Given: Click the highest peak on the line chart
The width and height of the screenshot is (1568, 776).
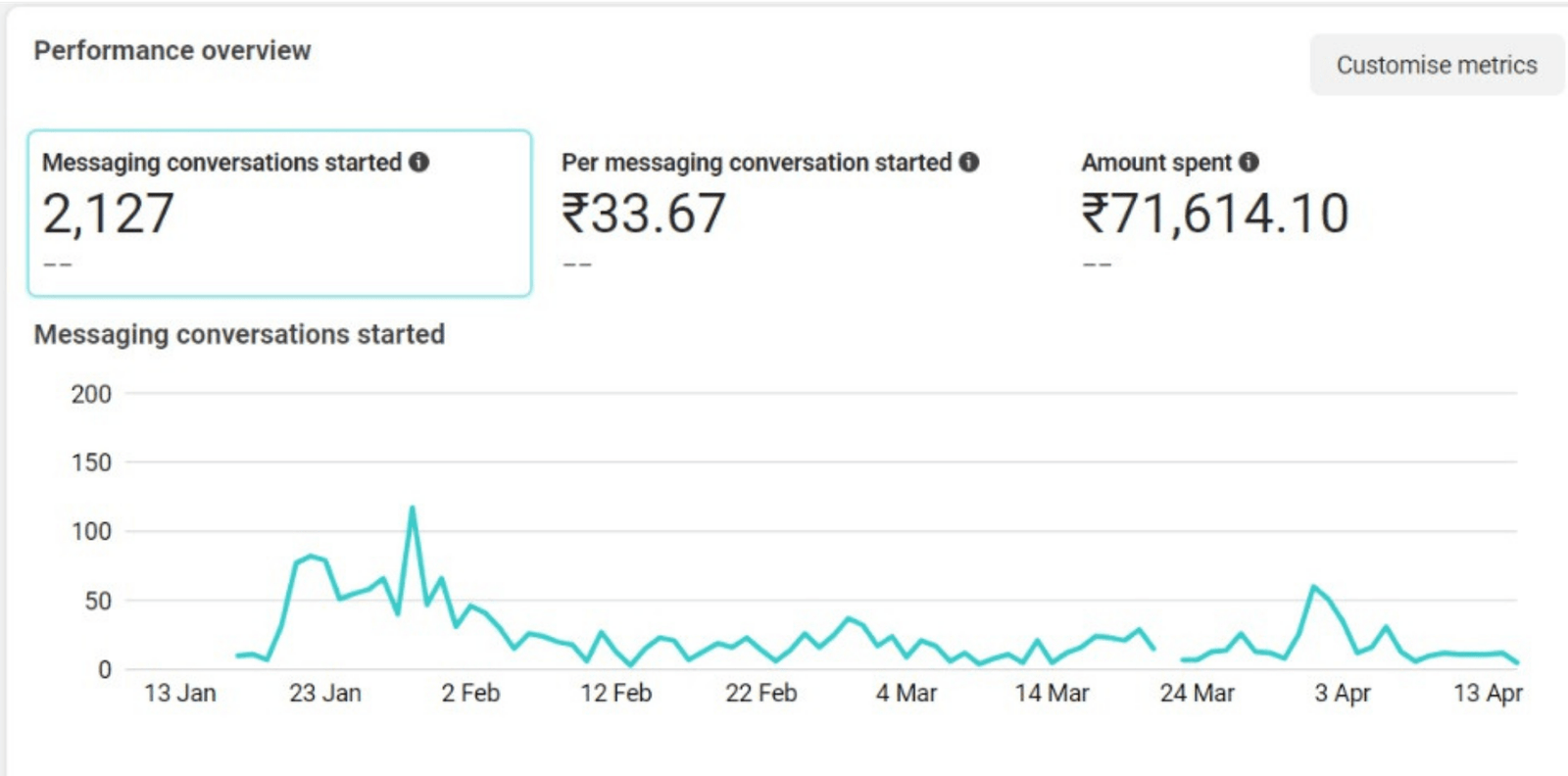Looking at the screenshot, I should [413, 508].
